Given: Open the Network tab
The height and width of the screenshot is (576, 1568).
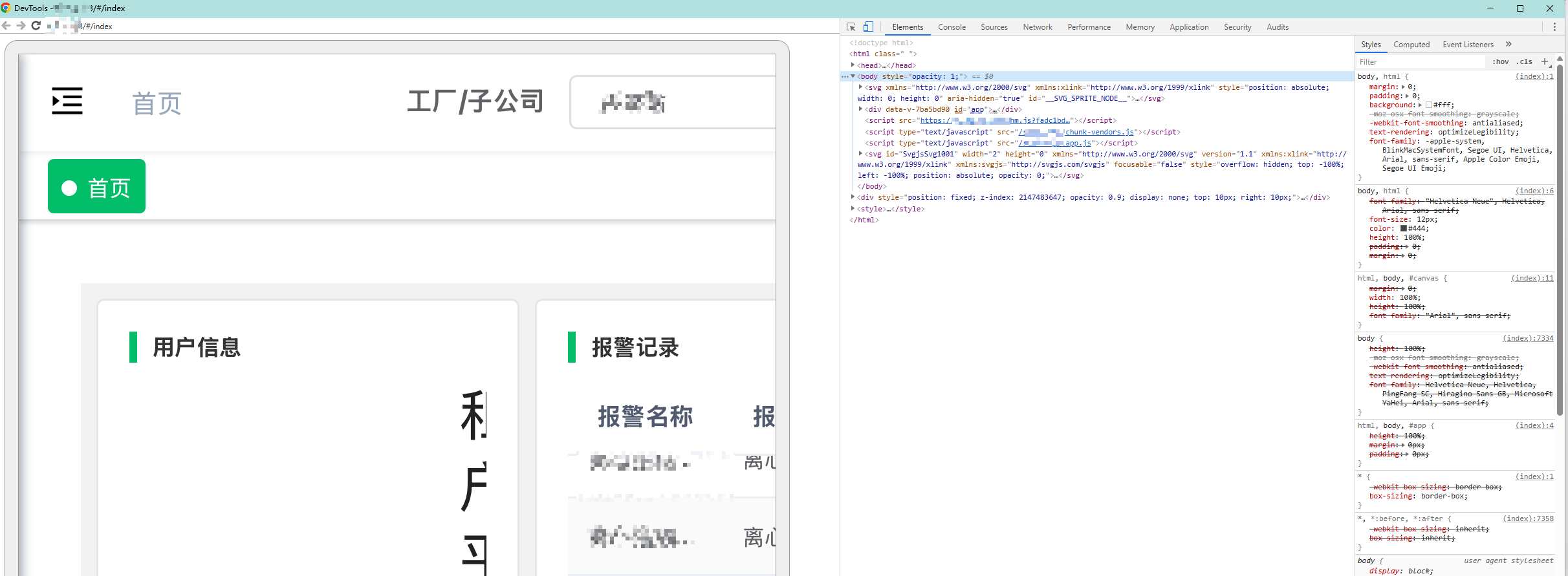Looking at the screenshot, I should (x=1038, y=27).
